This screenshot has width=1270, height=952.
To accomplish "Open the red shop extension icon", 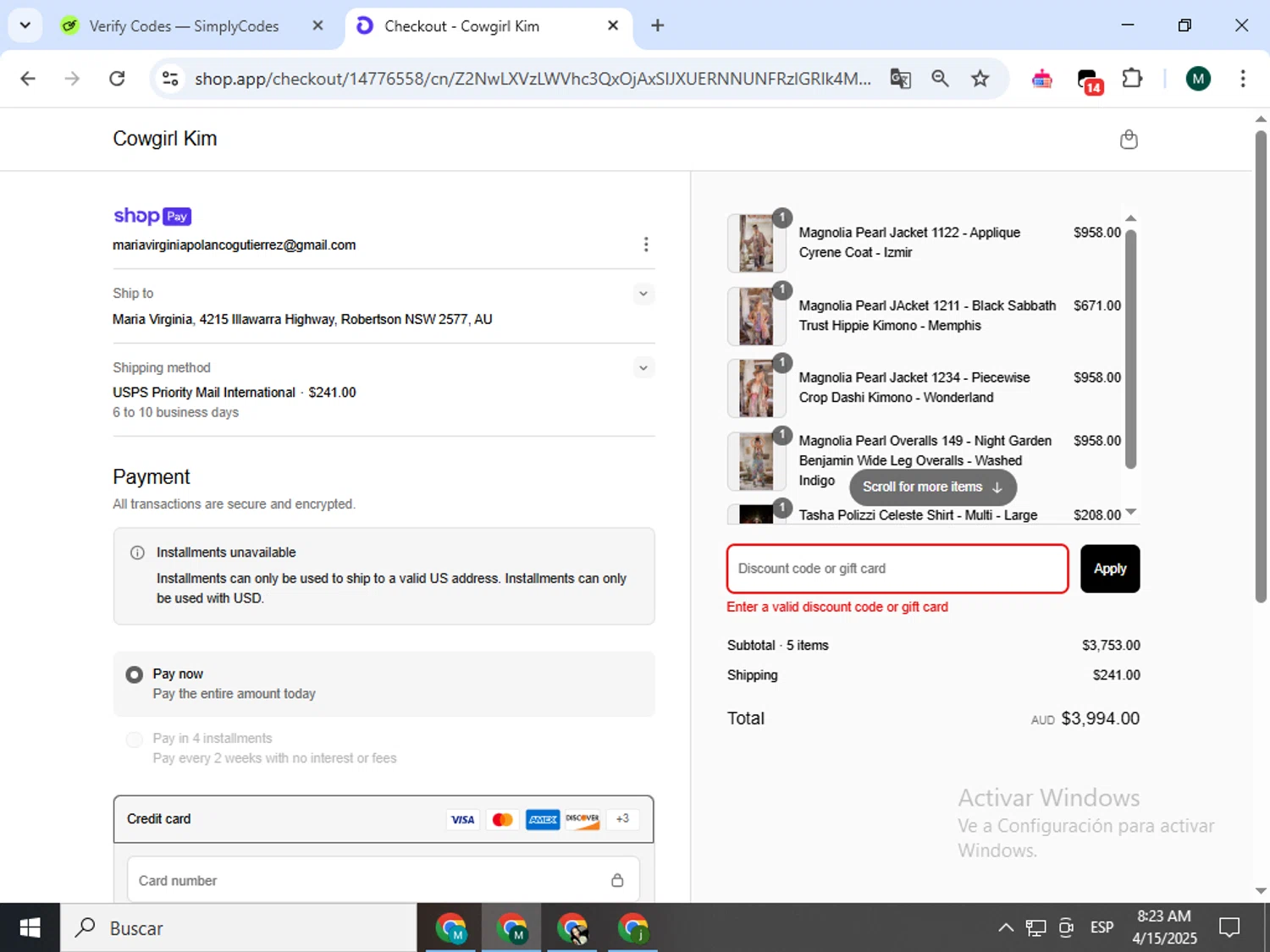I will click(x=1042, y=80).
